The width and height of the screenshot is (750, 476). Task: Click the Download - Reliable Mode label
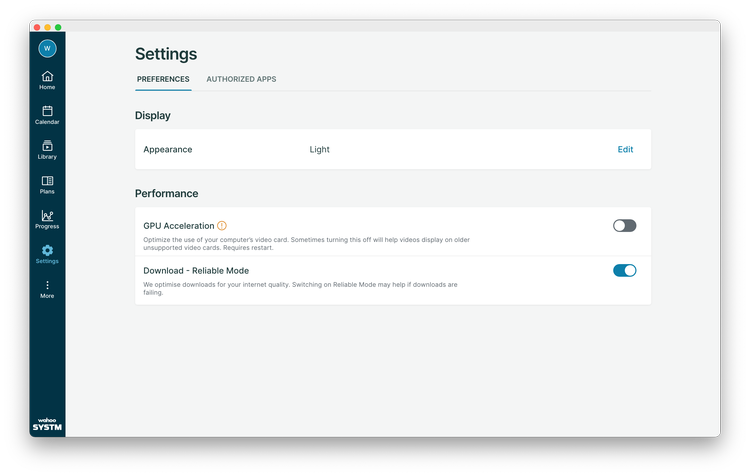click(x=196, y=271)
